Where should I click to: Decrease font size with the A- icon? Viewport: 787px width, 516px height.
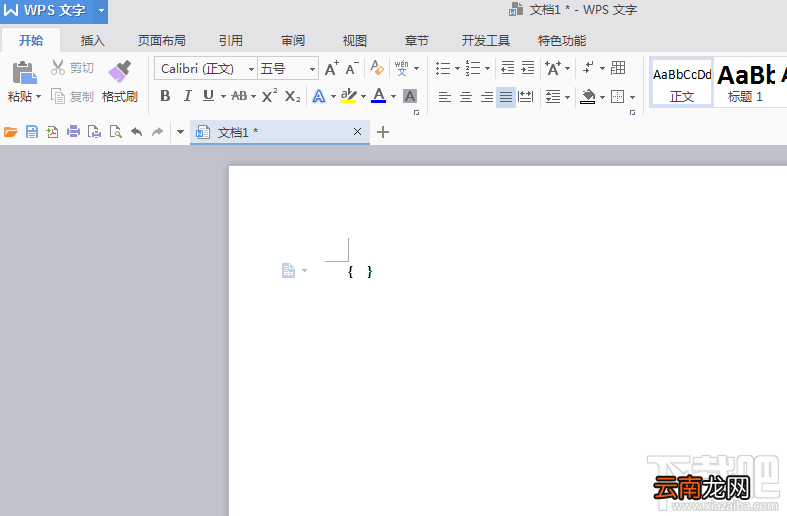352,68
